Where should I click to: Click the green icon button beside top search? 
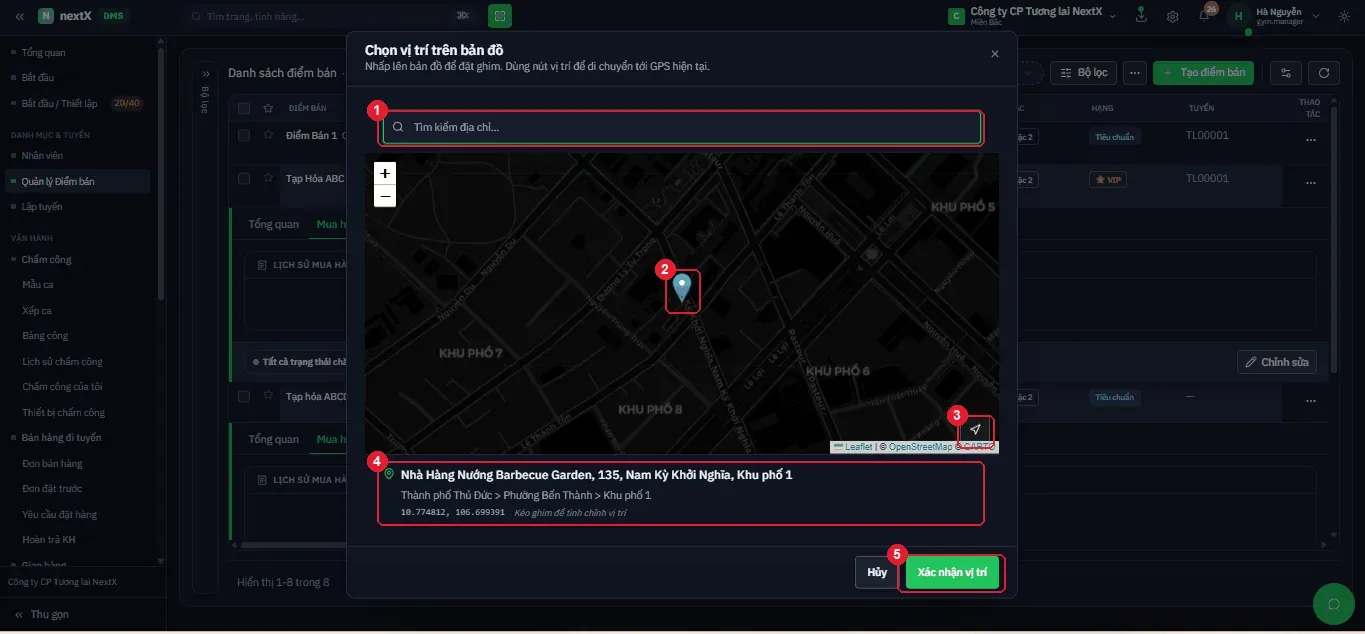(x=500, y=16)
